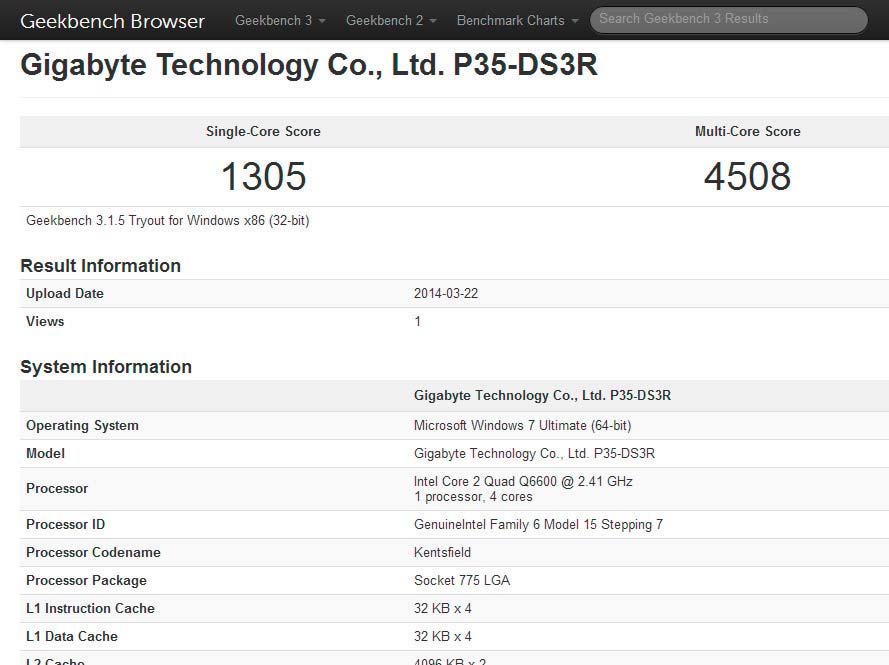Click the Views row label
The image size is (889, 665).
pos(45,321)
